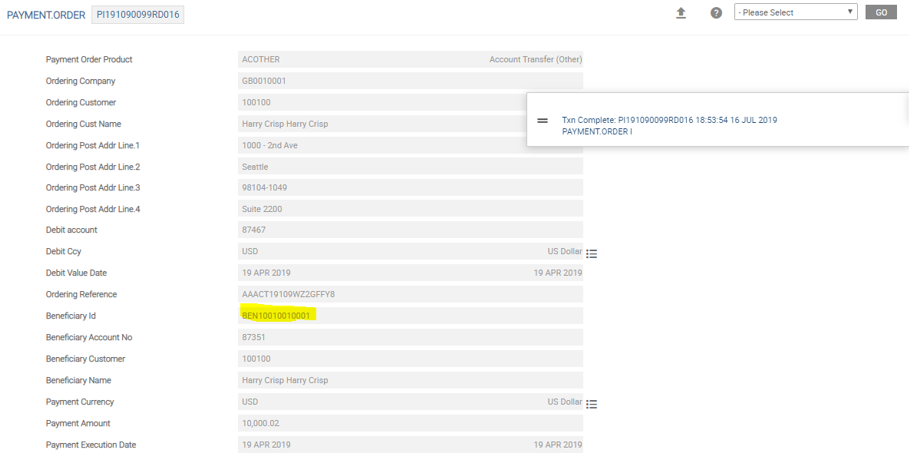Click the Debit account field 87467
Image resolution: width=909 pixels, height=453 pixels.
410,230
